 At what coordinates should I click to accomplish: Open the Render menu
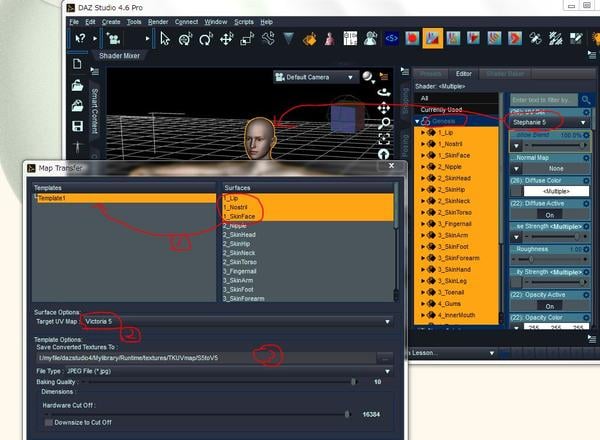click(x=158, y=22)
